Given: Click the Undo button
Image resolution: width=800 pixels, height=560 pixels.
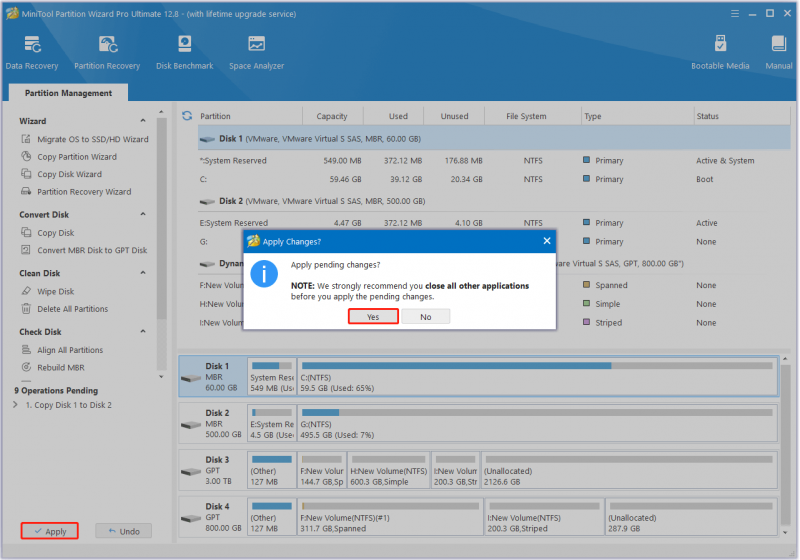Looking at the screenshot, I should 123,531.
